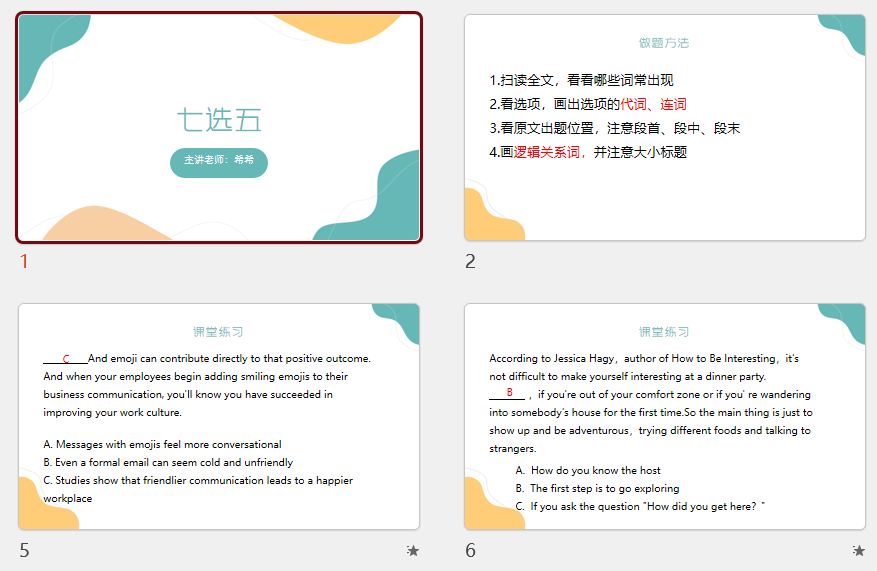The height and width of the screenshot is (571, 877).
Task: Click the slide number 1 label
Action: [x=25, y=262]
